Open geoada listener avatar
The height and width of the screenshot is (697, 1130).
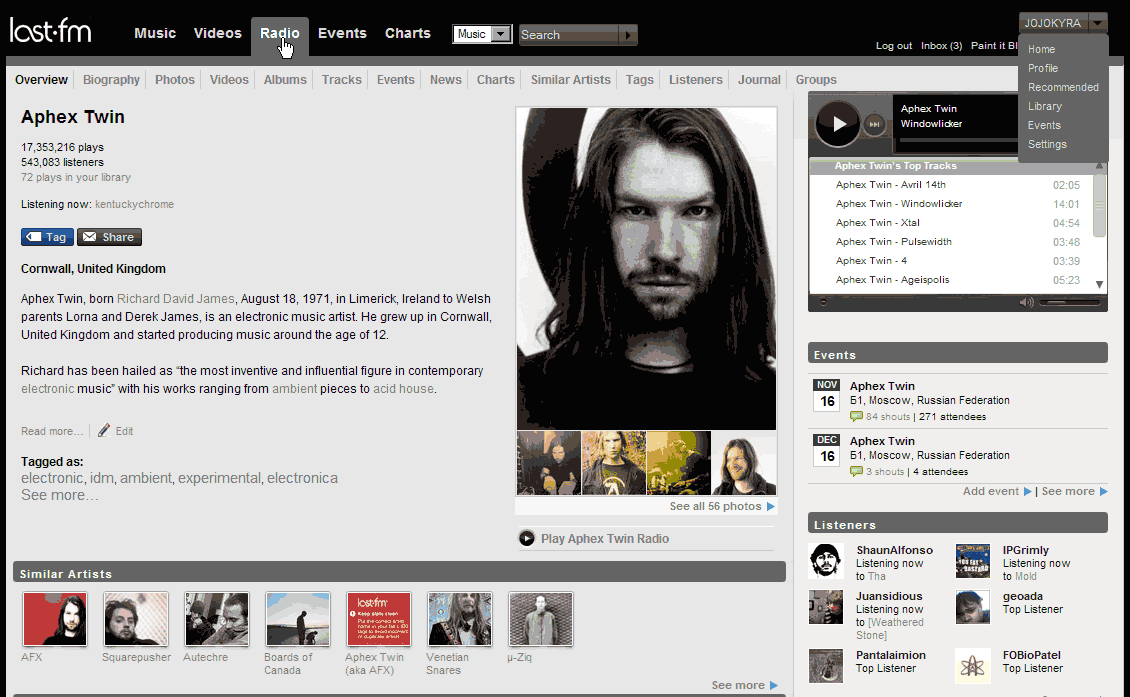click(x=973, y=607)
